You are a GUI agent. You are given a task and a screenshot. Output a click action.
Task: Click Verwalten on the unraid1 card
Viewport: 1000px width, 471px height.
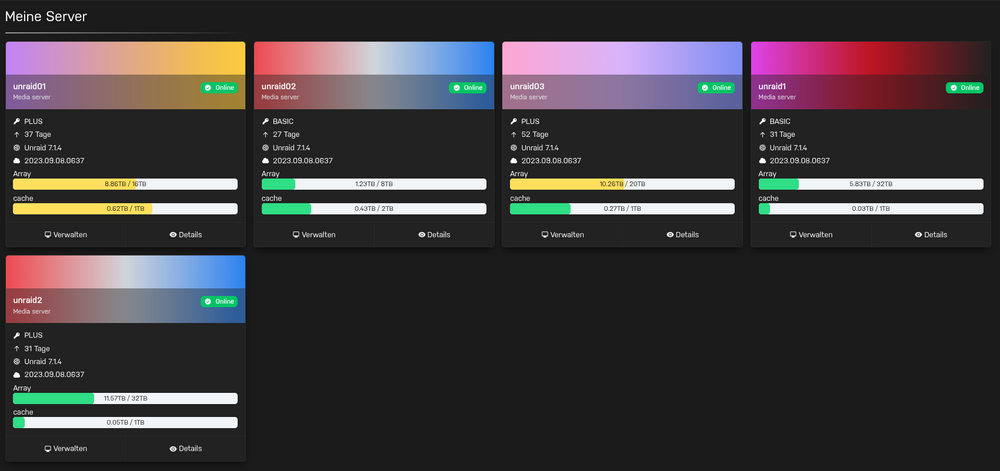pyautogui.click(x=811, y=235)
